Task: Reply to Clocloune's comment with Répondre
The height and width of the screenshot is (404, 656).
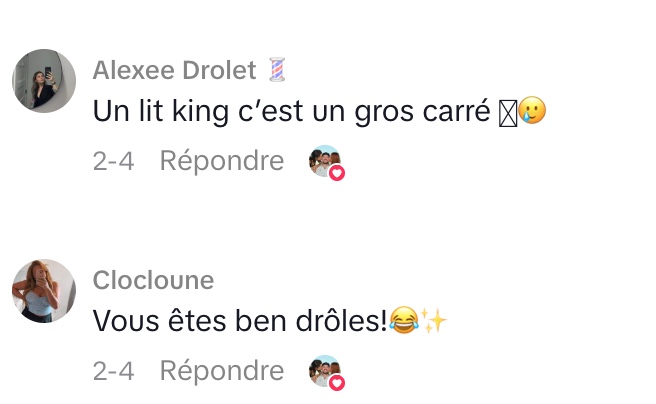Action: pos(222,371)
